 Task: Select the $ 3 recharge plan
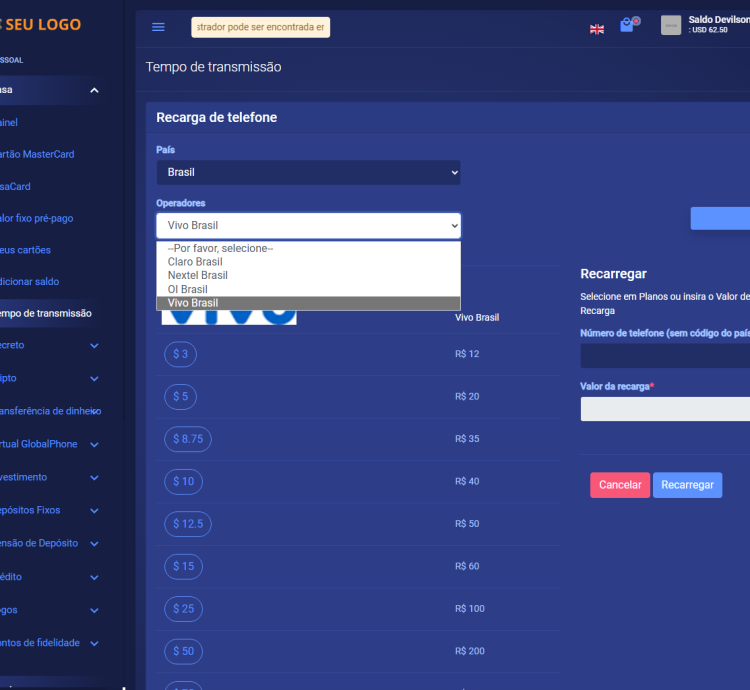182,354
